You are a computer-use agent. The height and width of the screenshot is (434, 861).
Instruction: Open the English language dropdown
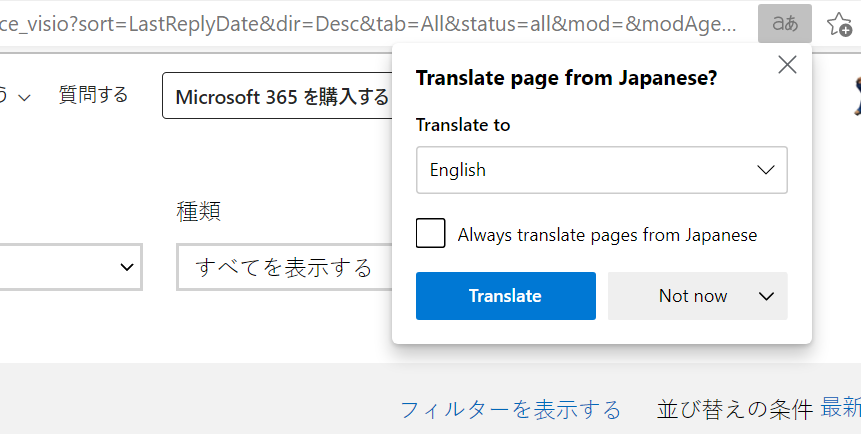coord(601,170)
